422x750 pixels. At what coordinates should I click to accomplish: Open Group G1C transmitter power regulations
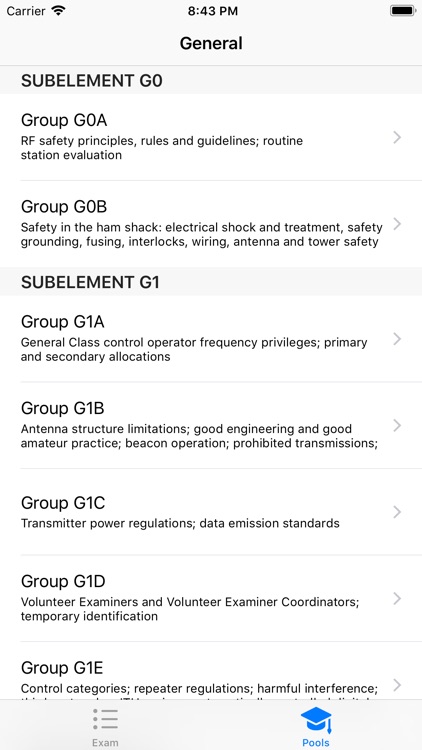[x=211, y=512]
